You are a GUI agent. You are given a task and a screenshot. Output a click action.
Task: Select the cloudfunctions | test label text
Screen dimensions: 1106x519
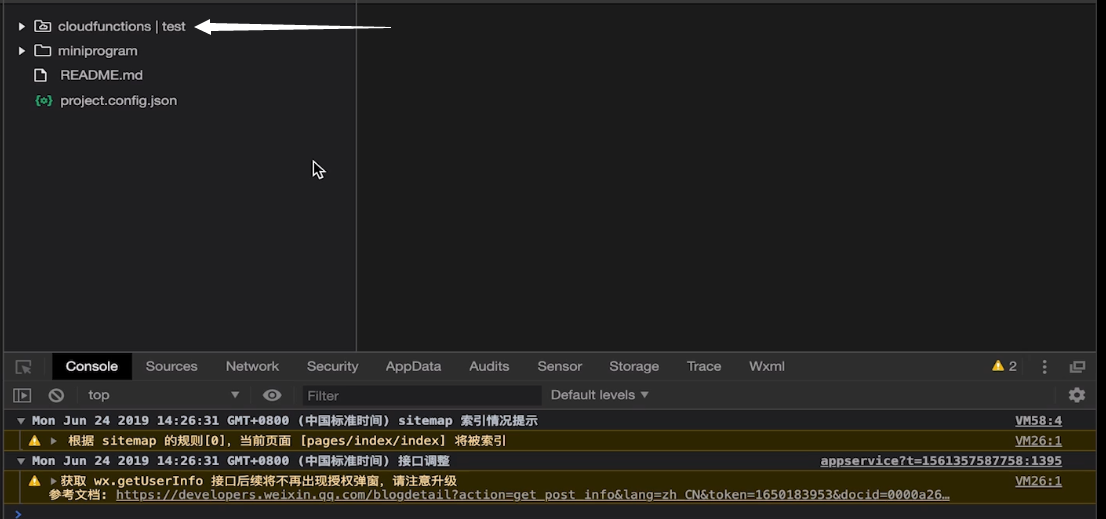coord(121,27)
